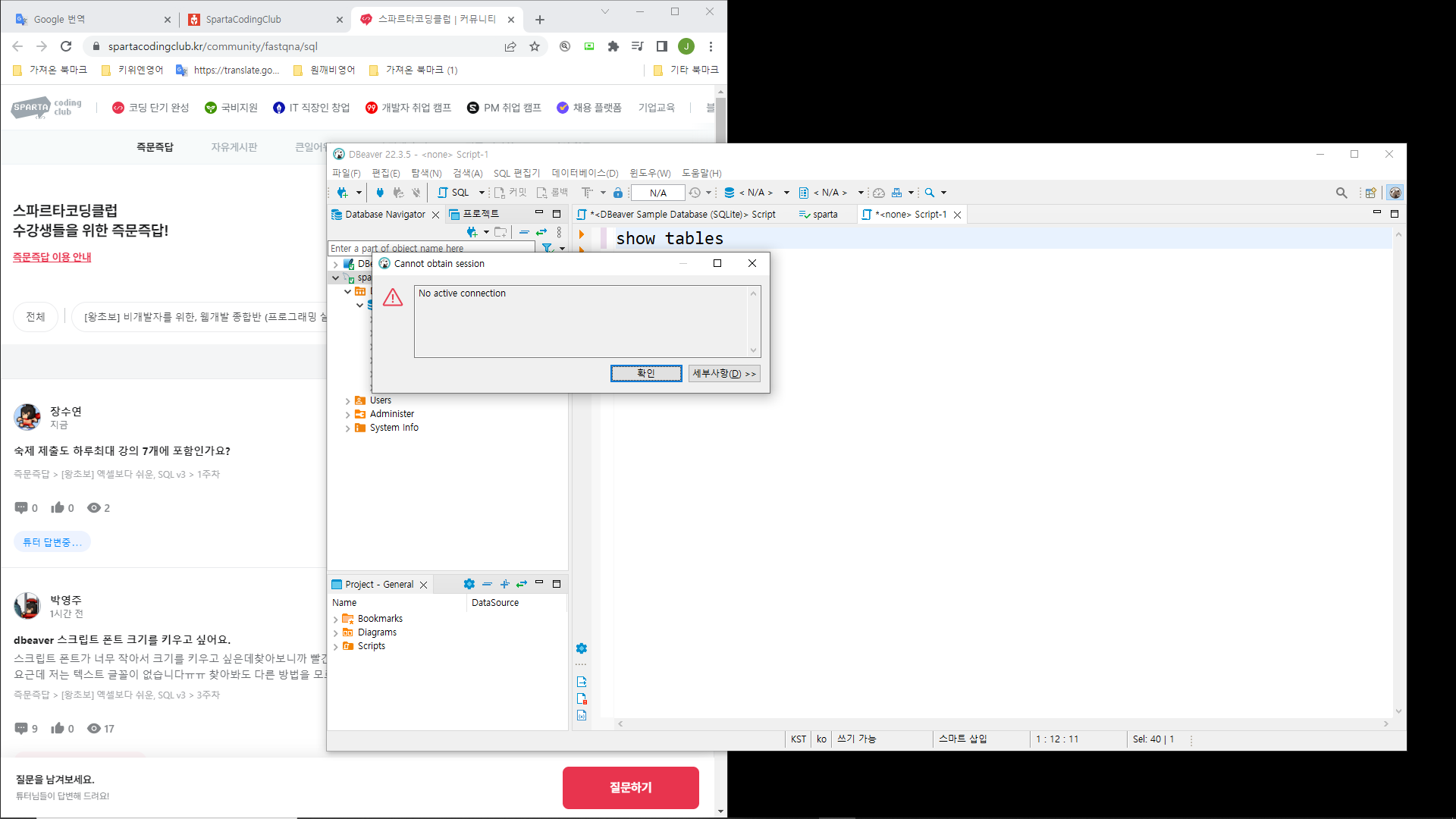Collapse all items in Project panel
The image size is (1456, 819).
tap(487, 584)
